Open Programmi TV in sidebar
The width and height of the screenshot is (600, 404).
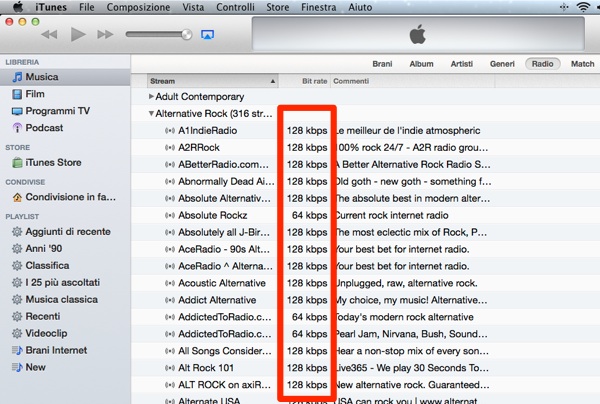[x=65, y=111]
